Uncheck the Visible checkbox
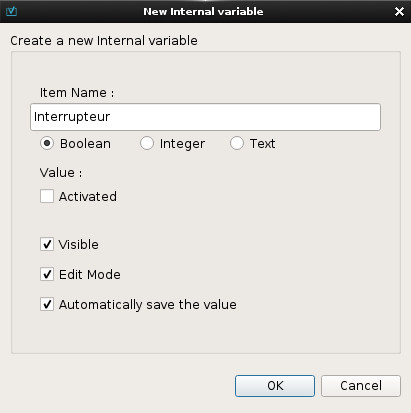 (47, 244)
